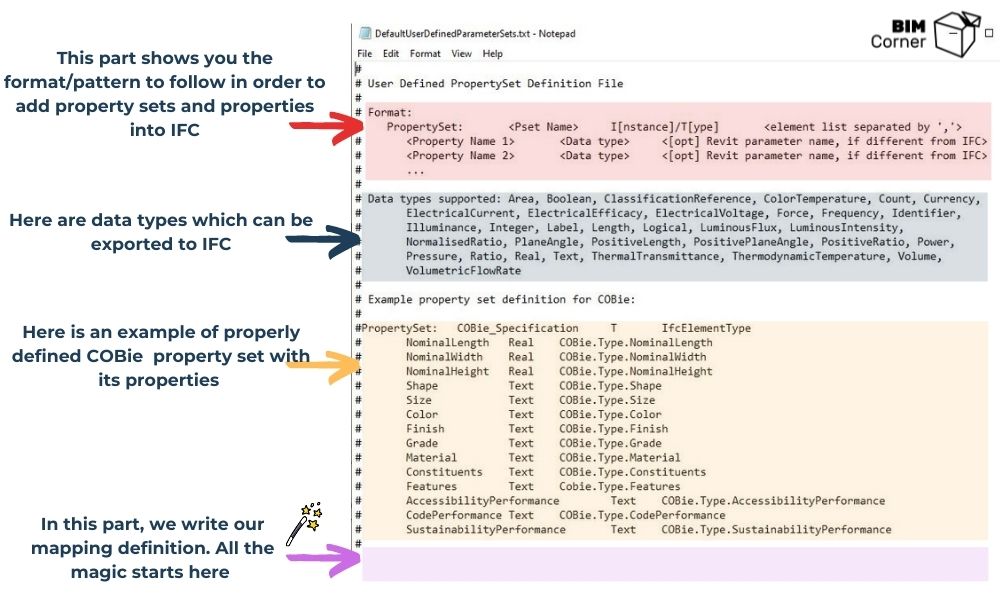The image size is (1000, 600).
Task: Open the View menu in Notepad
Action: click(461, 54)
